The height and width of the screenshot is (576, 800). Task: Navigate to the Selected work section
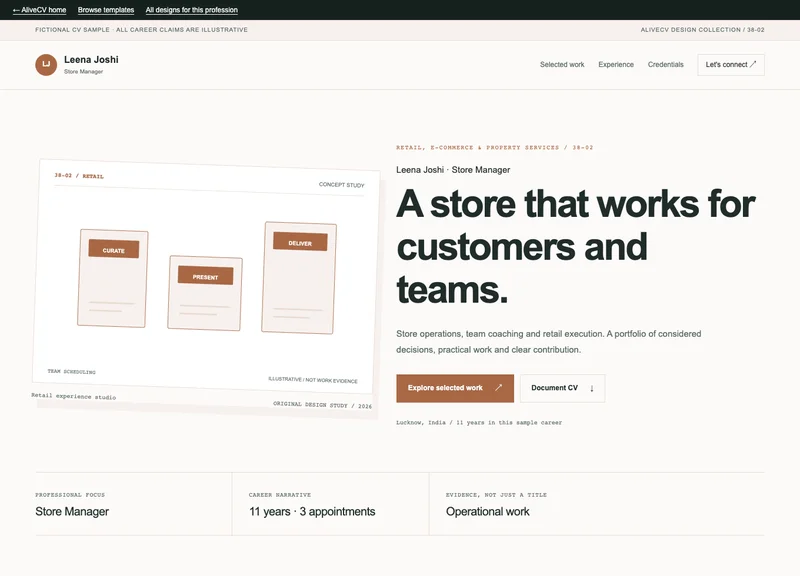click(562, 64)
